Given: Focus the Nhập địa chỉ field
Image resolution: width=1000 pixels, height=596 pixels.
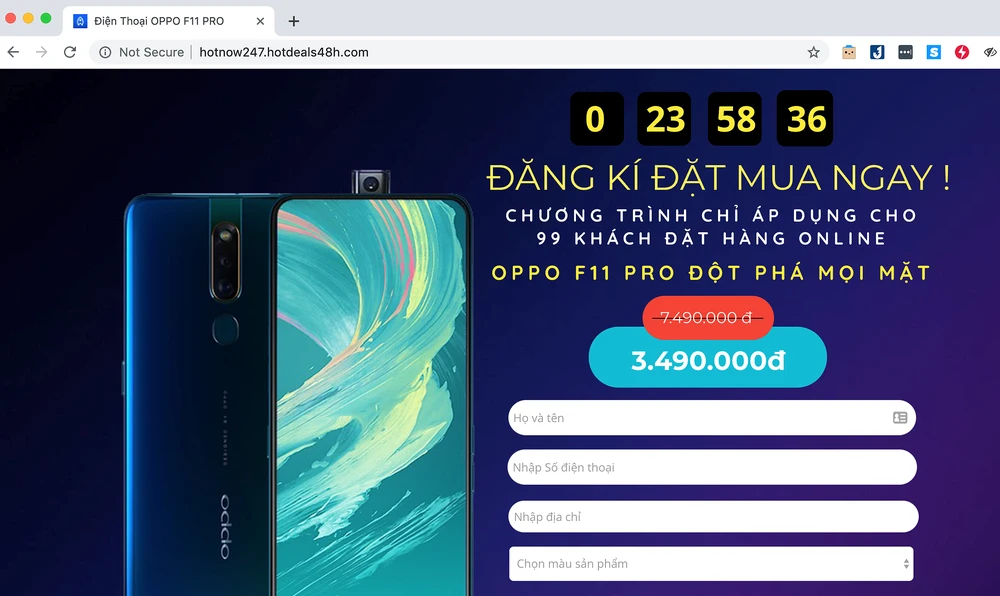Looking at the screenshot, I should pos(713,516).
